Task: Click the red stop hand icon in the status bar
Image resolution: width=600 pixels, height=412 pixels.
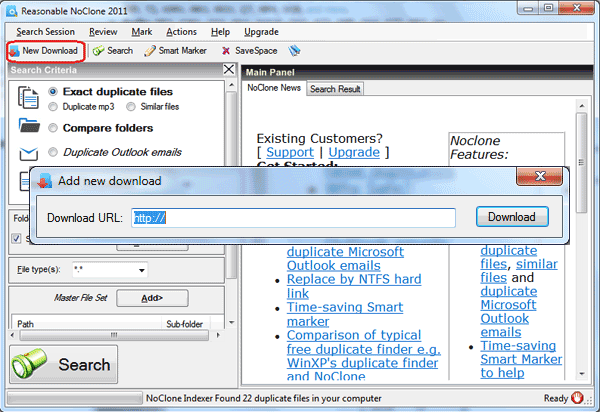Action: [x=577, y=398]
